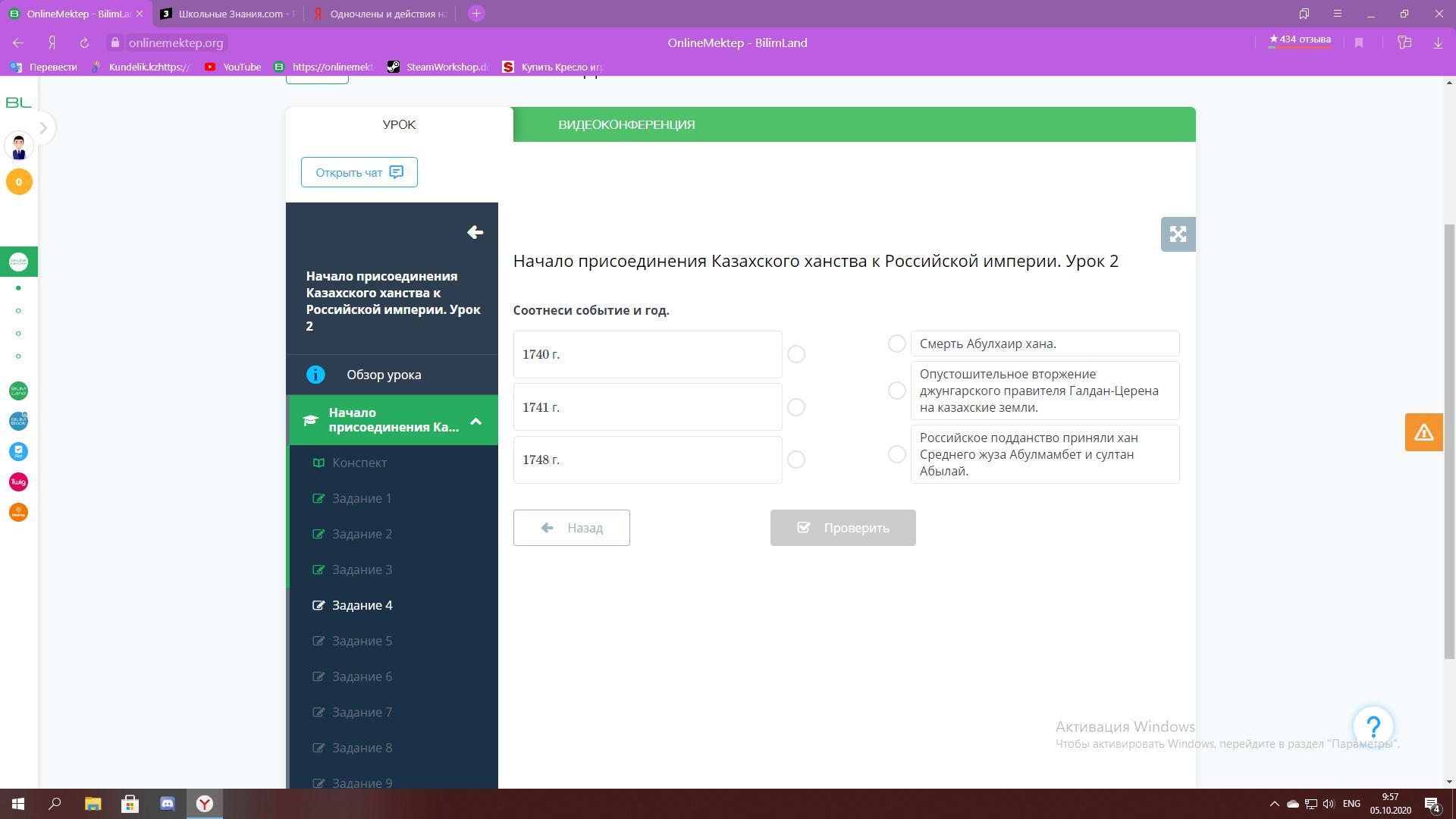
Task: Click the bookmark icon in address bar
Action: [1359, 43]
